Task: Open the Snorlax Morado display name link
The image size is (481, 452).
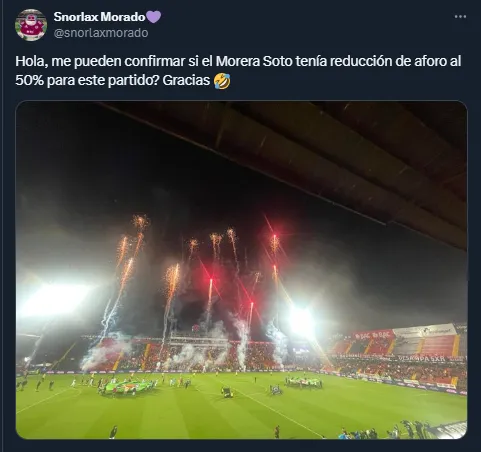Action: pos(99,17)
